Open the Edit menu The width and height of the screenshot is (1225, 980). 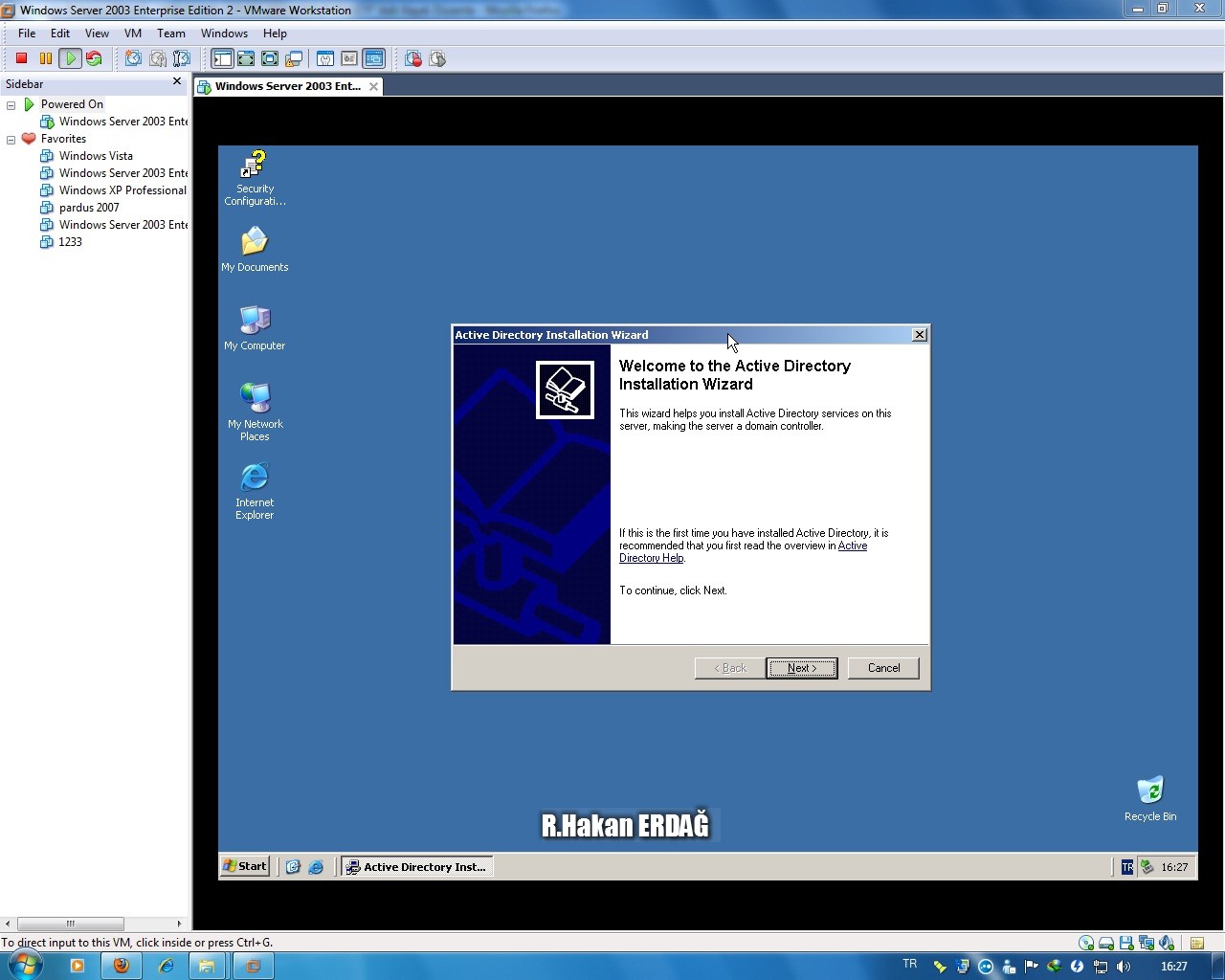[60, 33]
